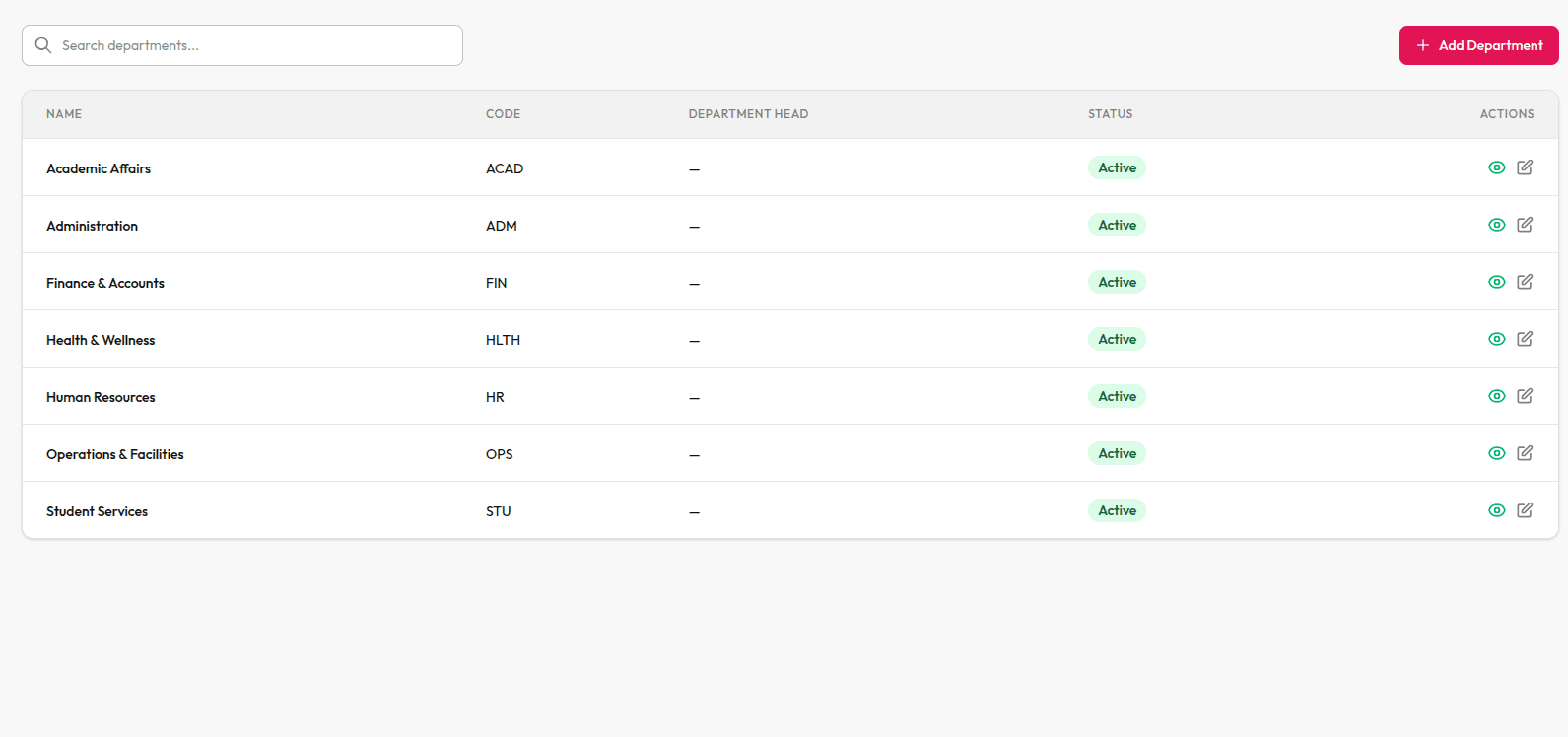Edit the Administration department
This screenshot has height=737, width=1568.
tap(1525, 225)
